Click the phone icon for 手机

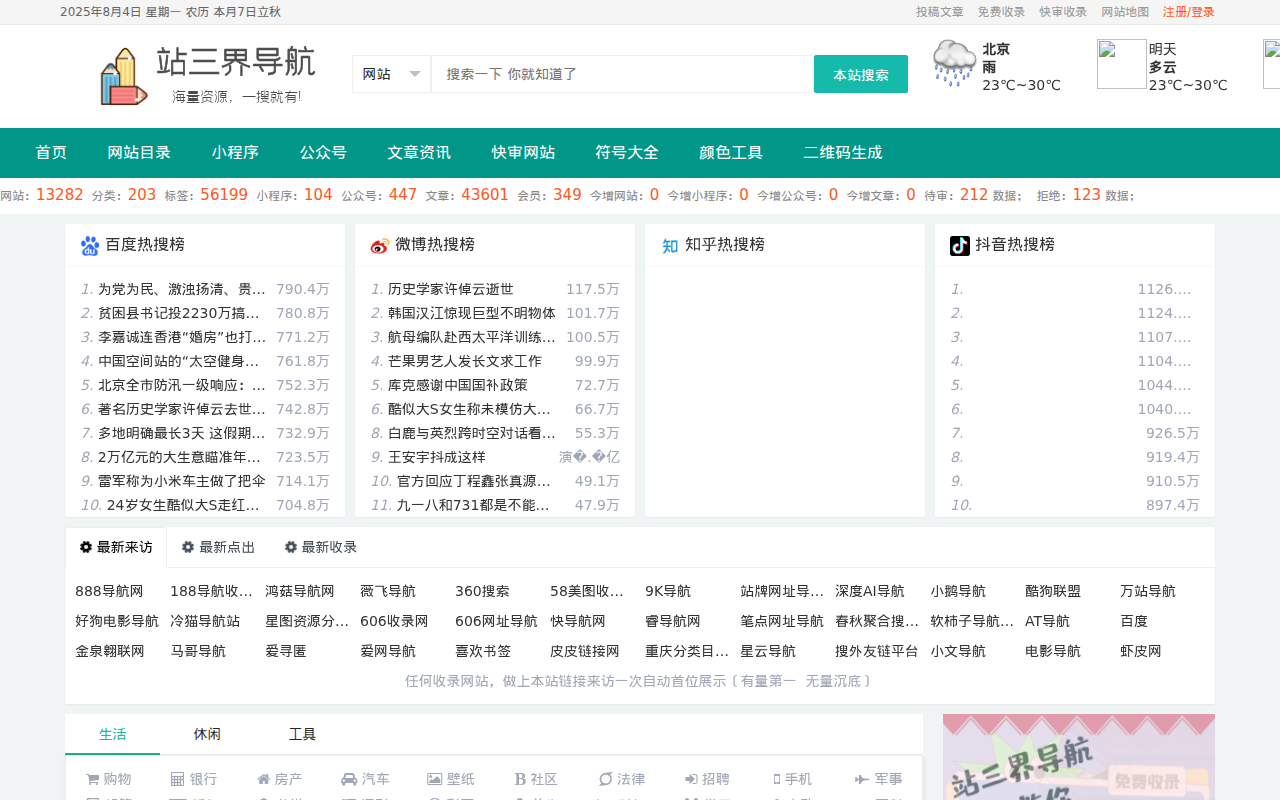coord(777,779)
